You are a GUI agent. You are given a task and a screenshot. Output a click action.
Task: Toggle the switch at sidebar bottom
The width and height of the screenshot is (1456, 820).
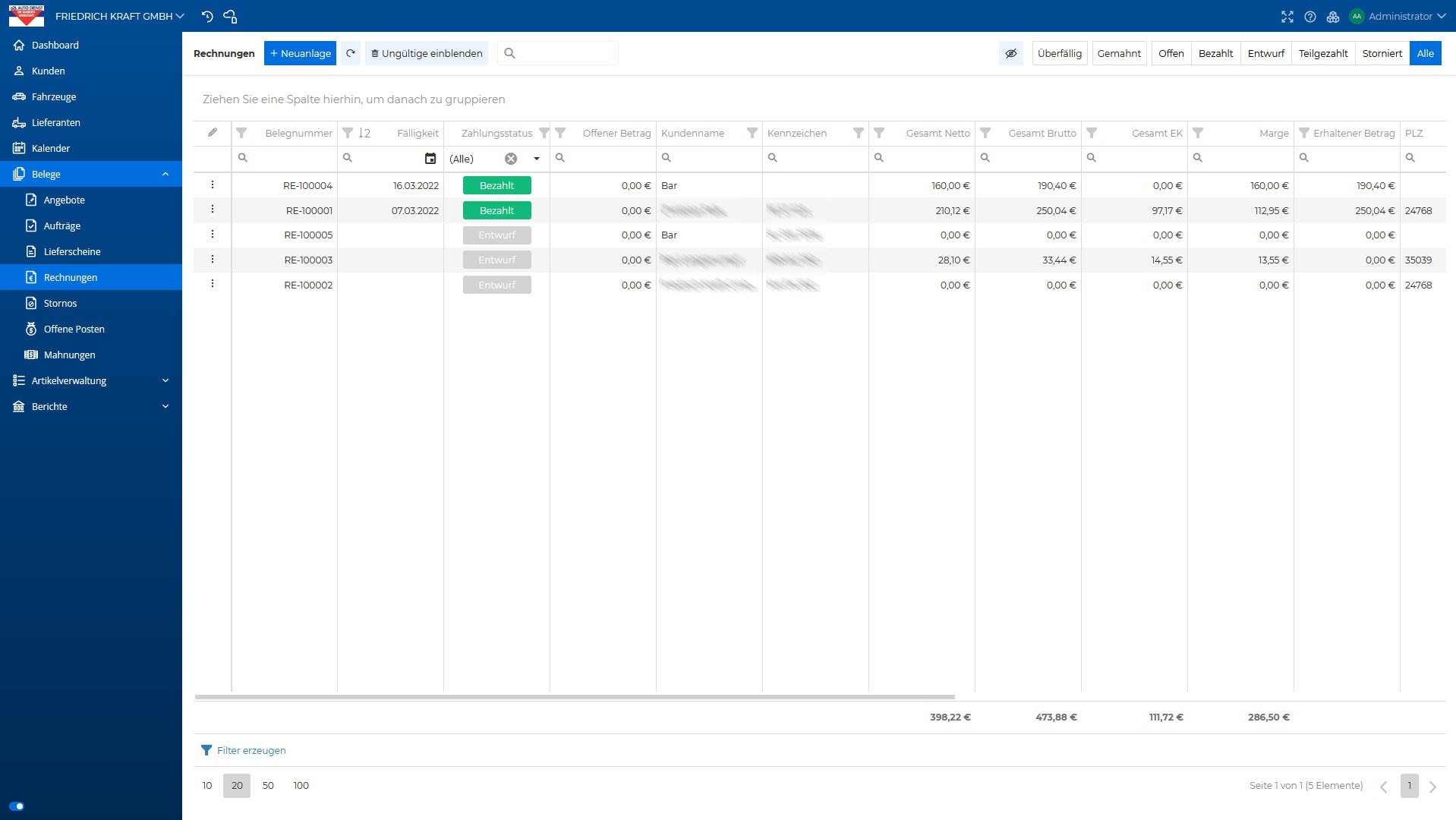pyautogui.click(x=17, y=806)
